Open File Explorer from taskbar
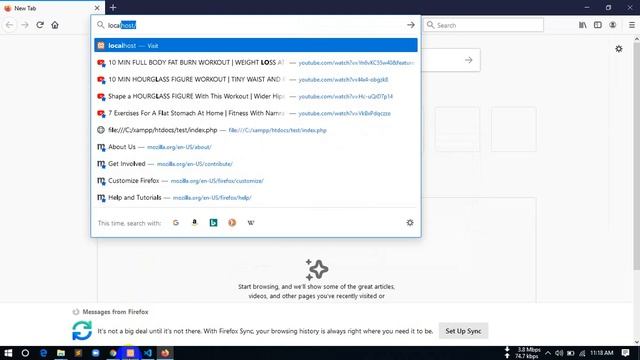This screenshot has width=640, height=360. point(61,353)
